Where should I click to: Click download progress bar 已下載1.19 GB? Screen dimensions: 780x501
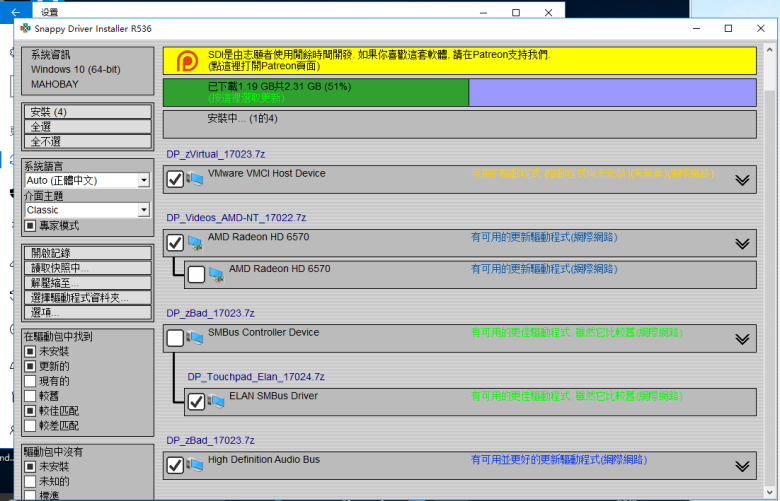(460, 92)
